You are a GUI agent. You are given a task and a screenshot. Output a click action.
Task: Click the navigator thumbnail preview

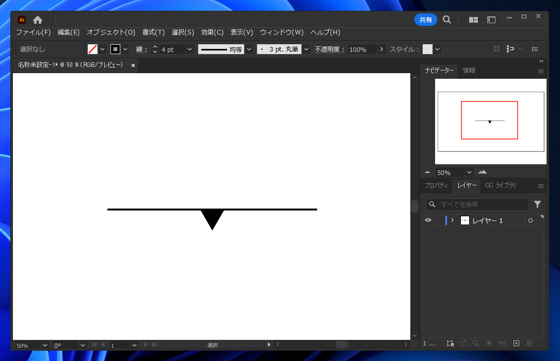pyautogui.click(x=490, y=121)
